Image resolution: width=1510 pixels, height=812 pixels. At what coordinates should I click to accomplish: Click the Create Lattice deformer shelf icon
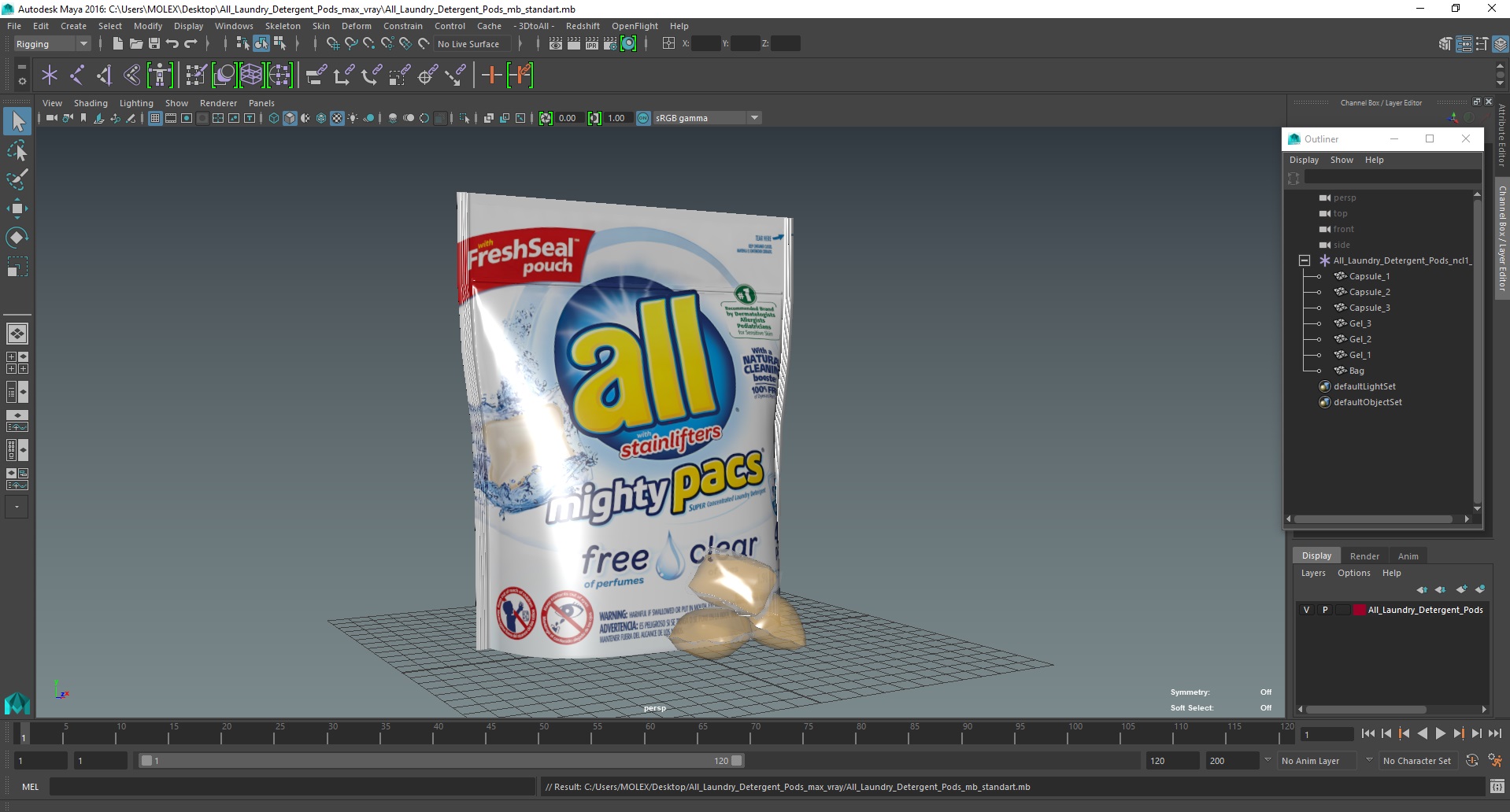coord(251,76)
